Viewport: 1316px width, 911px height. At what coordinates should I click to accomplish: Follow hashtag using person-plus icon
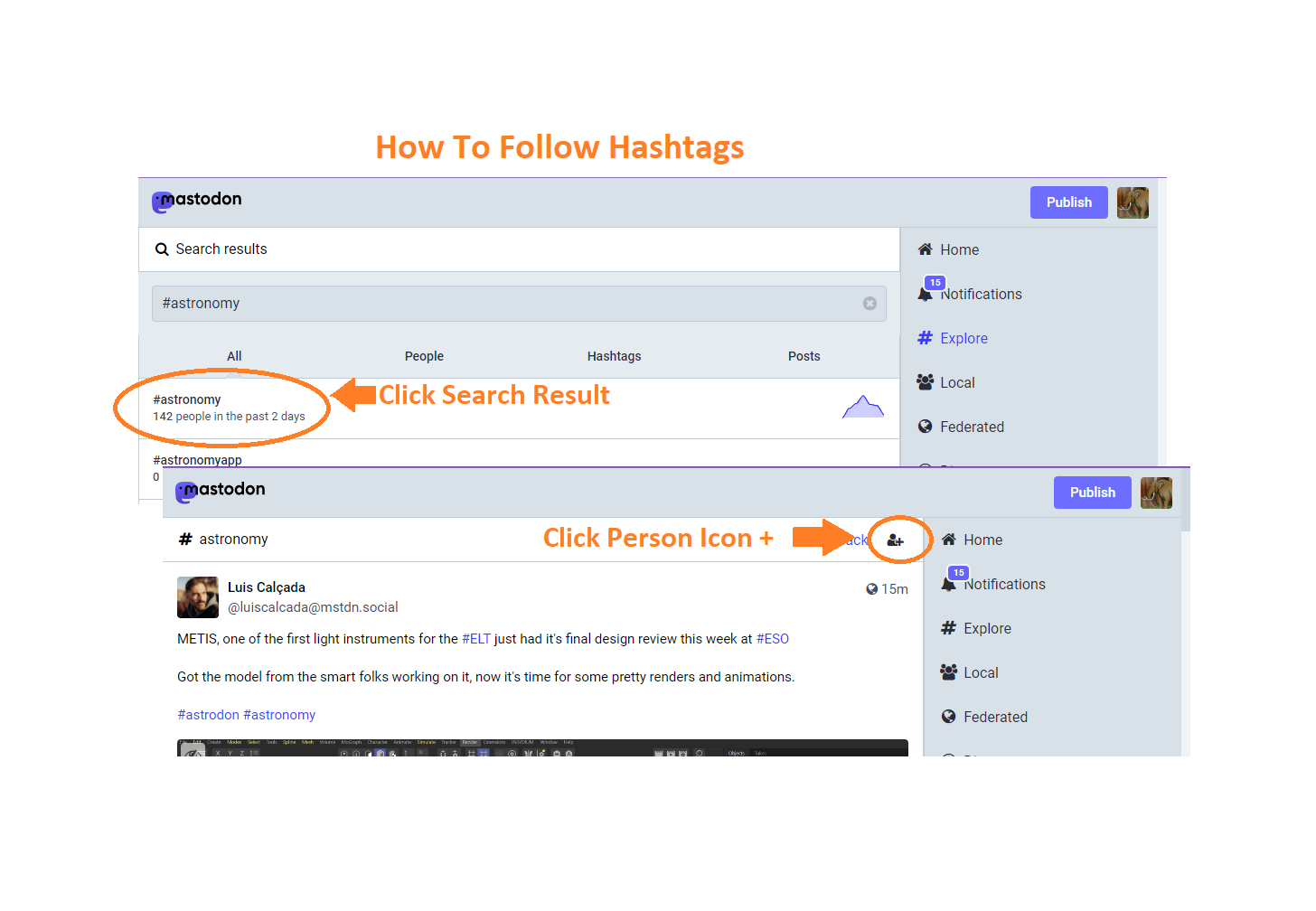tap(895, 540)
